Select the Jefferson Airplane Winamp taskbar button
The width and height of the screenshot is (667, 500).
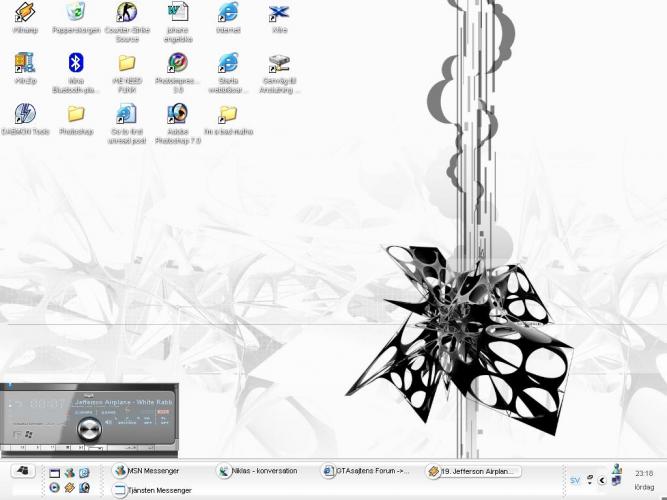pos(473,471)
